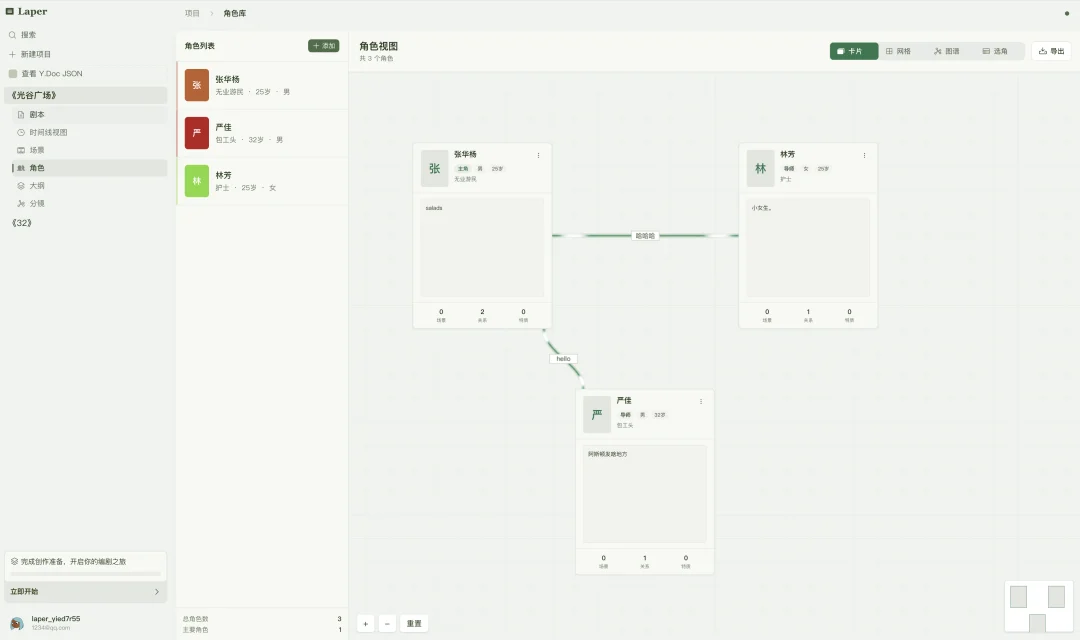Open the three-dot menu on 张华杨 card
1080x640 pixels.
(x=538, y=155)
